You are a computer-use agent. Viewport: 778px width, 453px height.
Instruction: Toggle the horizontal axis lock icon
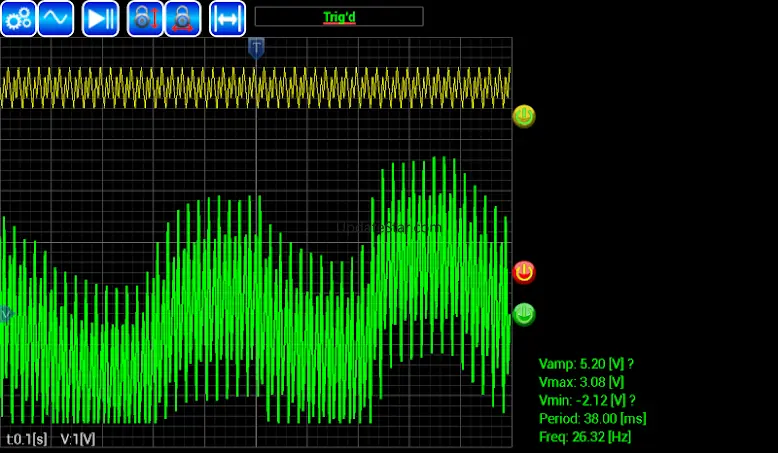coord(183,19)
